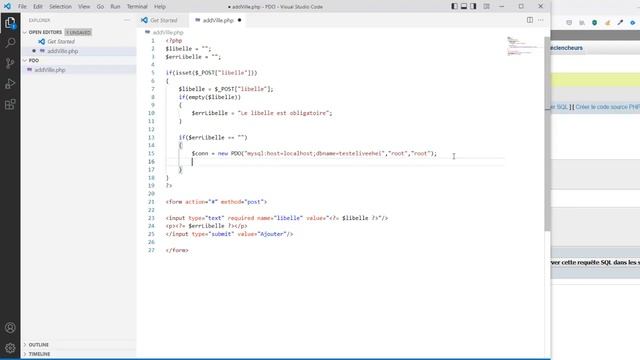Click the editor vertical scrollbar

click(547, 134)
